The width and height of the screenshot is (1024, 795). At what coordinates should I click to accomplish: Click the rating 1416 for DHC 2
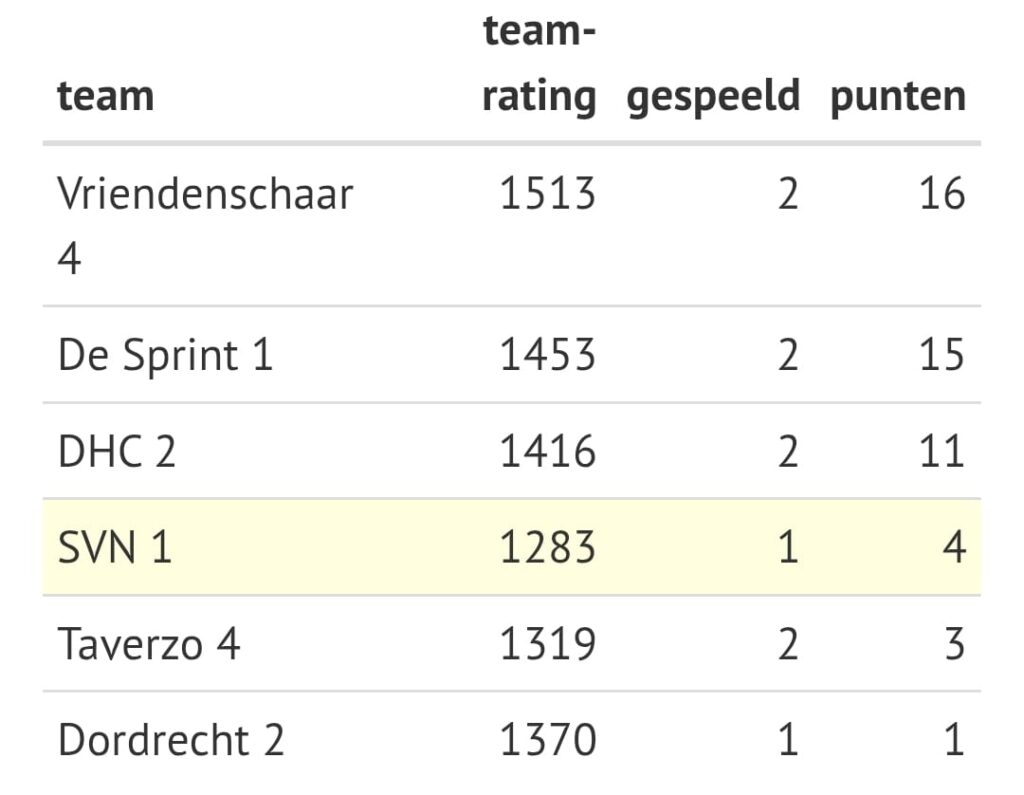tap(547, 451)
